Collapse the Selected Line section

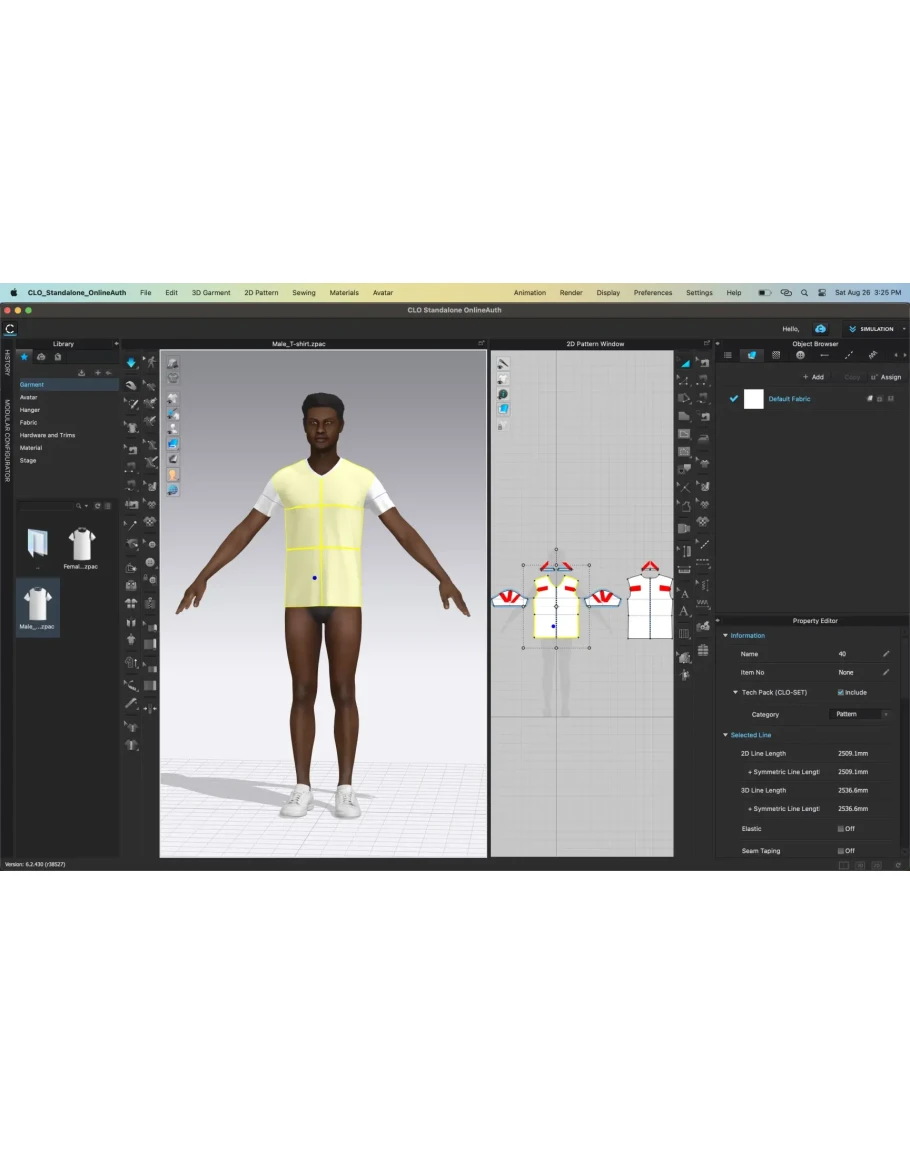[726, 735]
